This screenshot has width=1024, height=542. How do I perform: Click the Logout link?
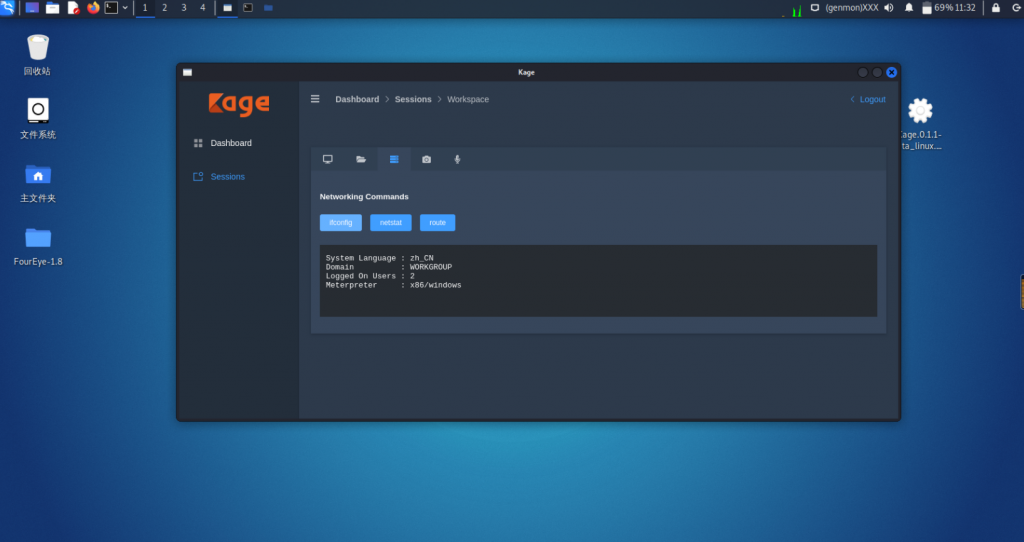coord(868,99)
